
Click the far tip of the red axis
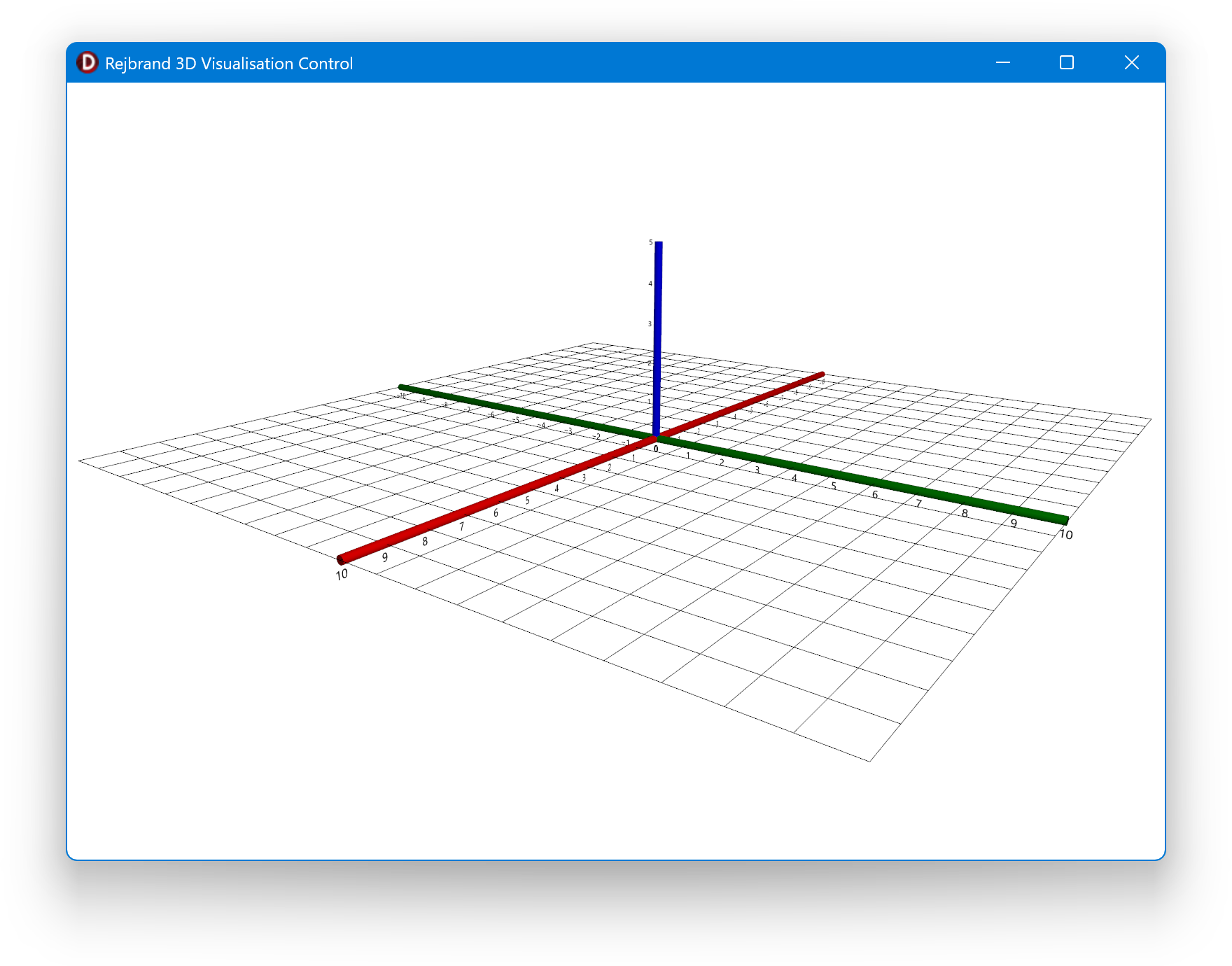822,374
